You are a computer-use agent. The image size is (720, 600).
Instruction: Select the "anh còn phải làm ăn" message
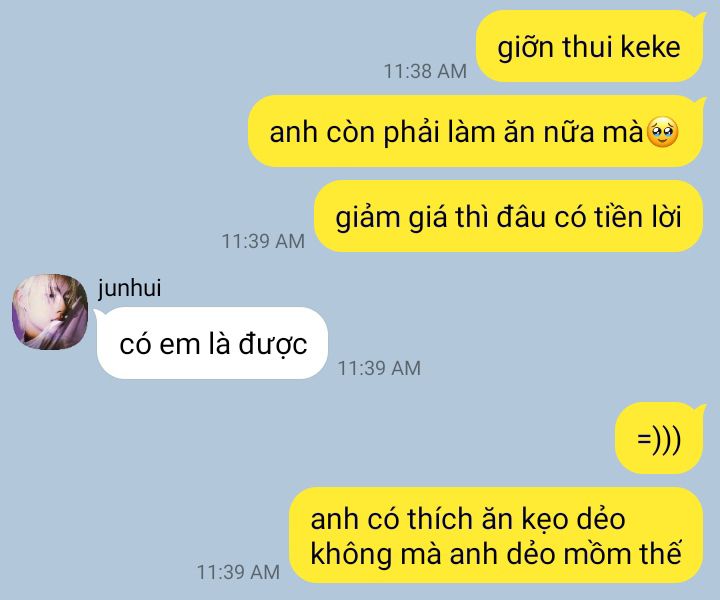476,131
